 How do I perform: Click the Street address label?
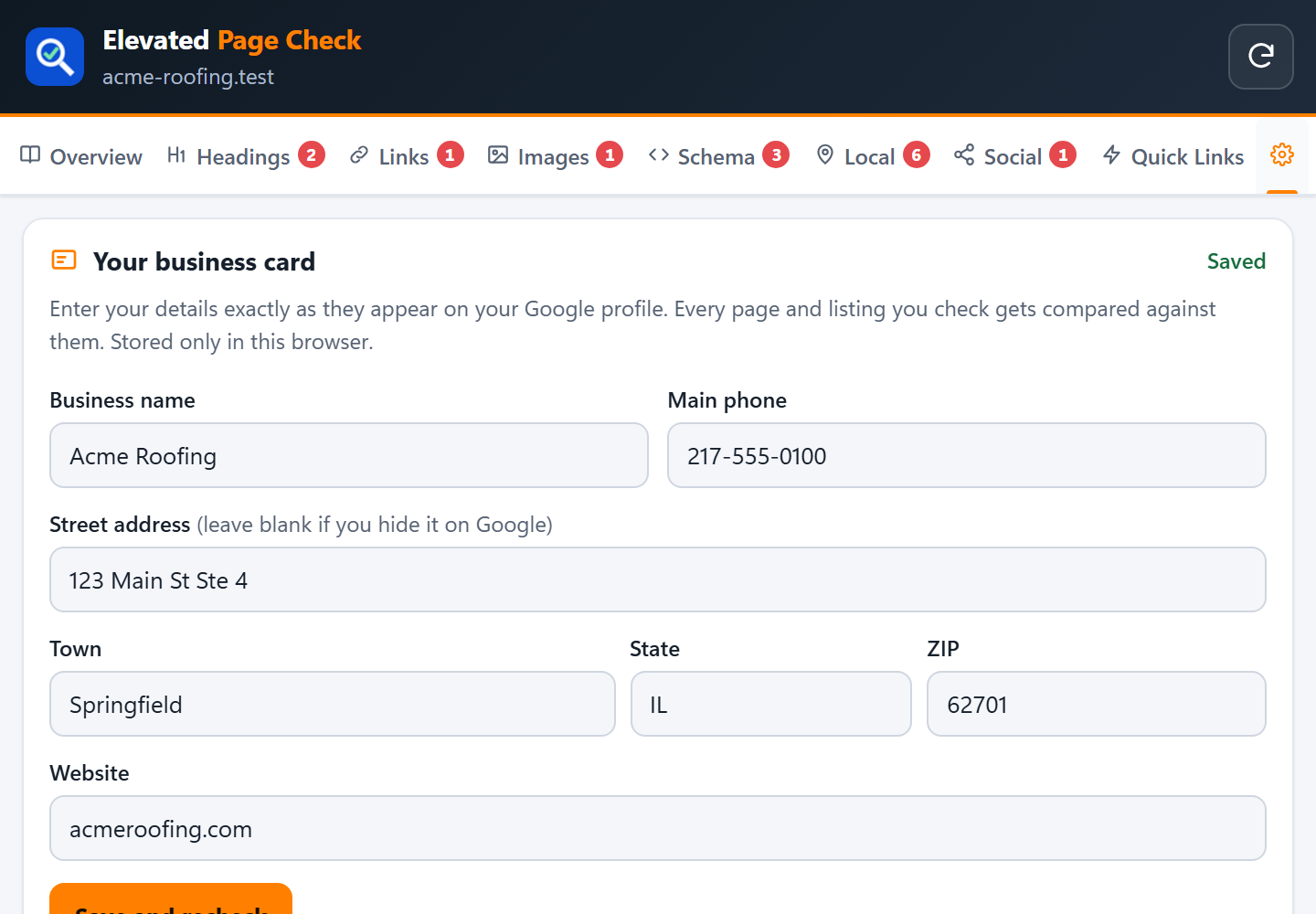click(120, 525)
